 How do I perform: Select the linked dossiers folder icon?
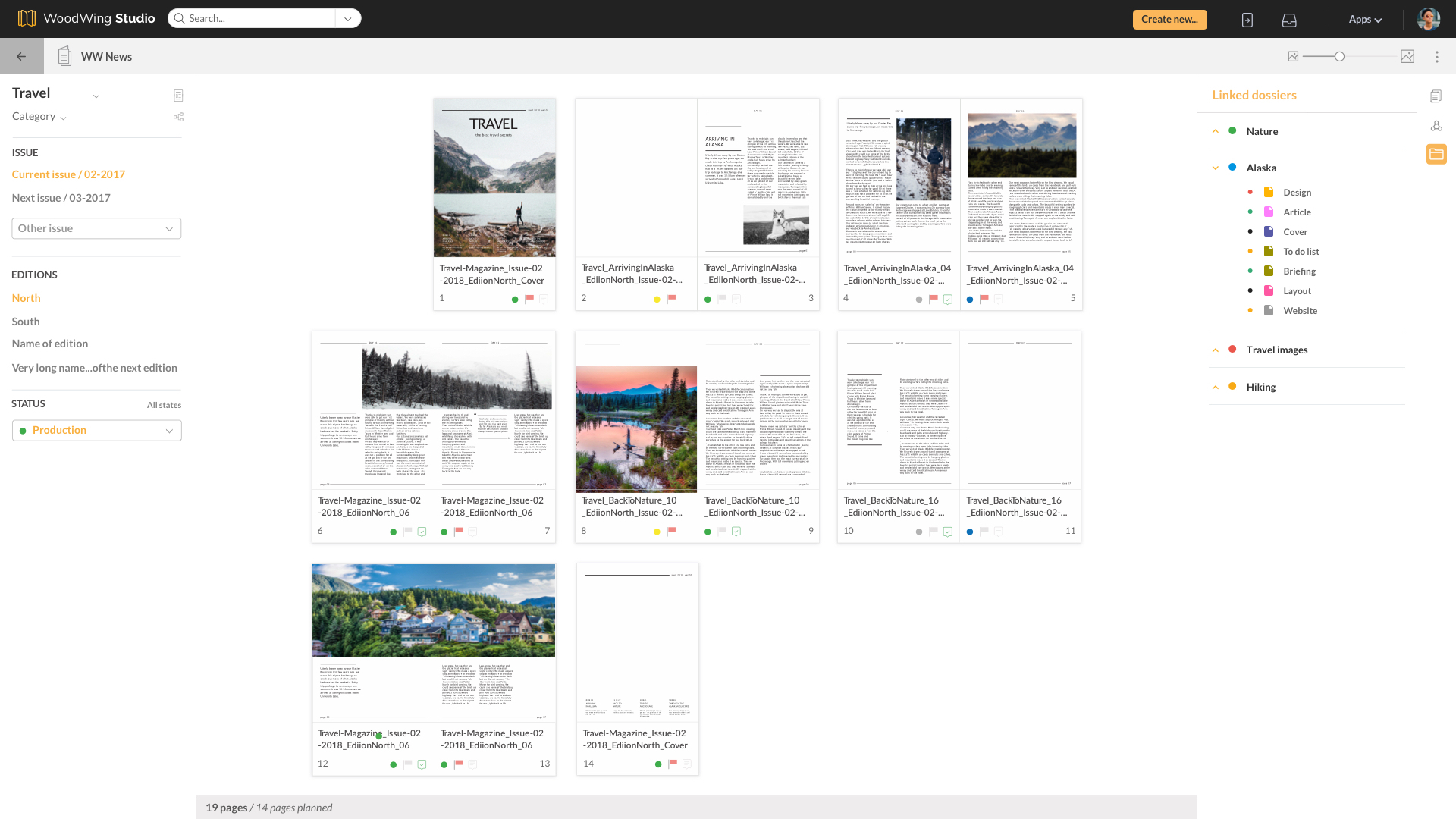[x=1436, y=154]
